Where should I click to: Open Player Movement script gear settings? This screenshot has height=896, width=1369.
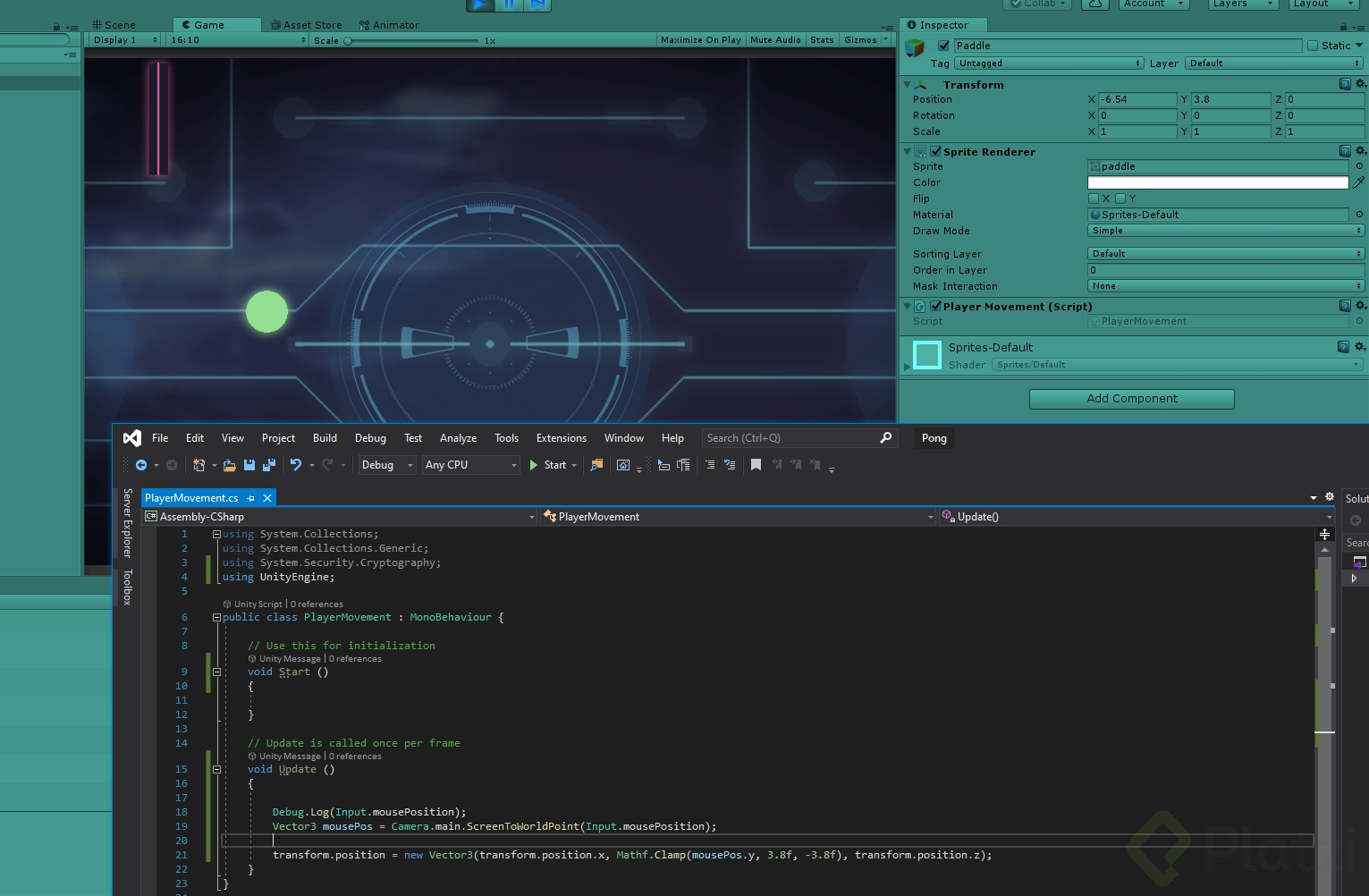[x=1361, y=306]
